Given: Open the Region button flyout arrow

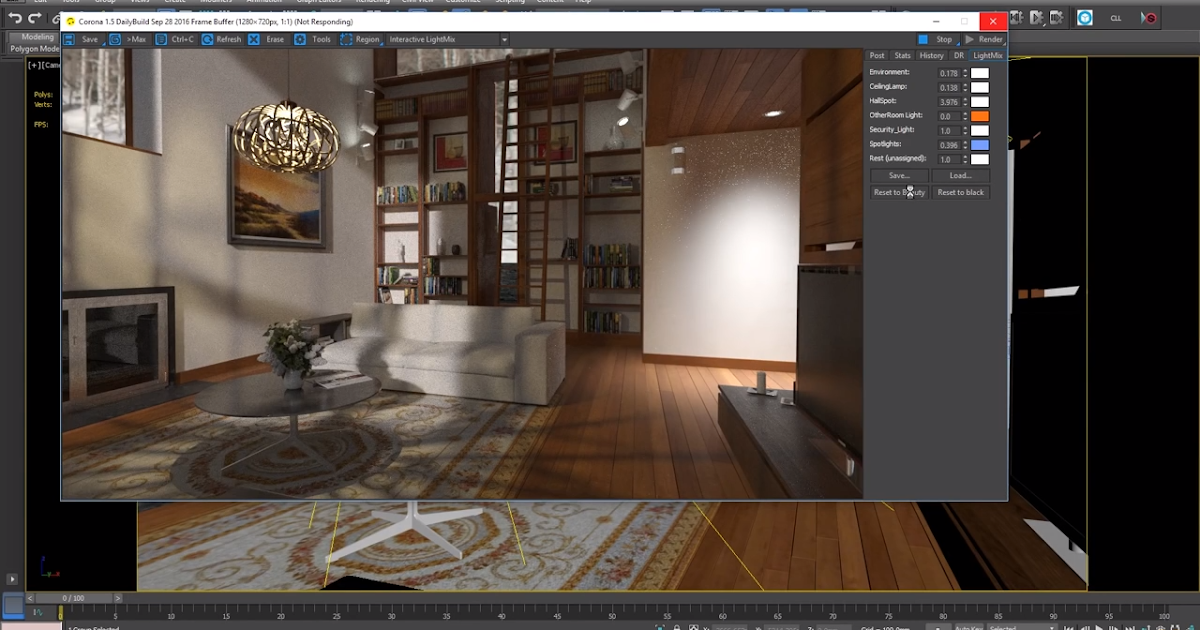Looking at the screenshot, I should click(x=382, y=42).
